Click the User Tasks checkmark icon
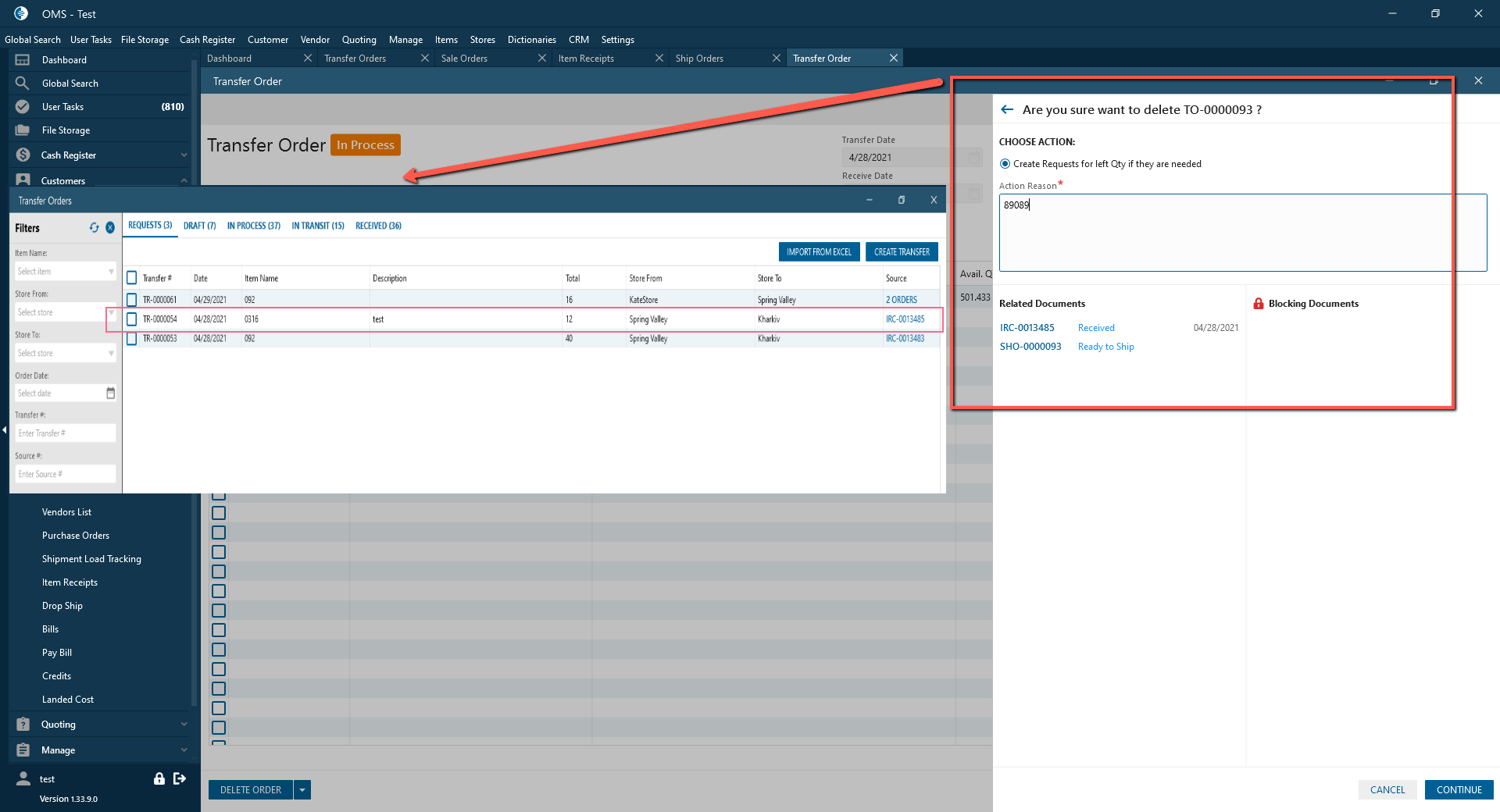 point(23,107)
